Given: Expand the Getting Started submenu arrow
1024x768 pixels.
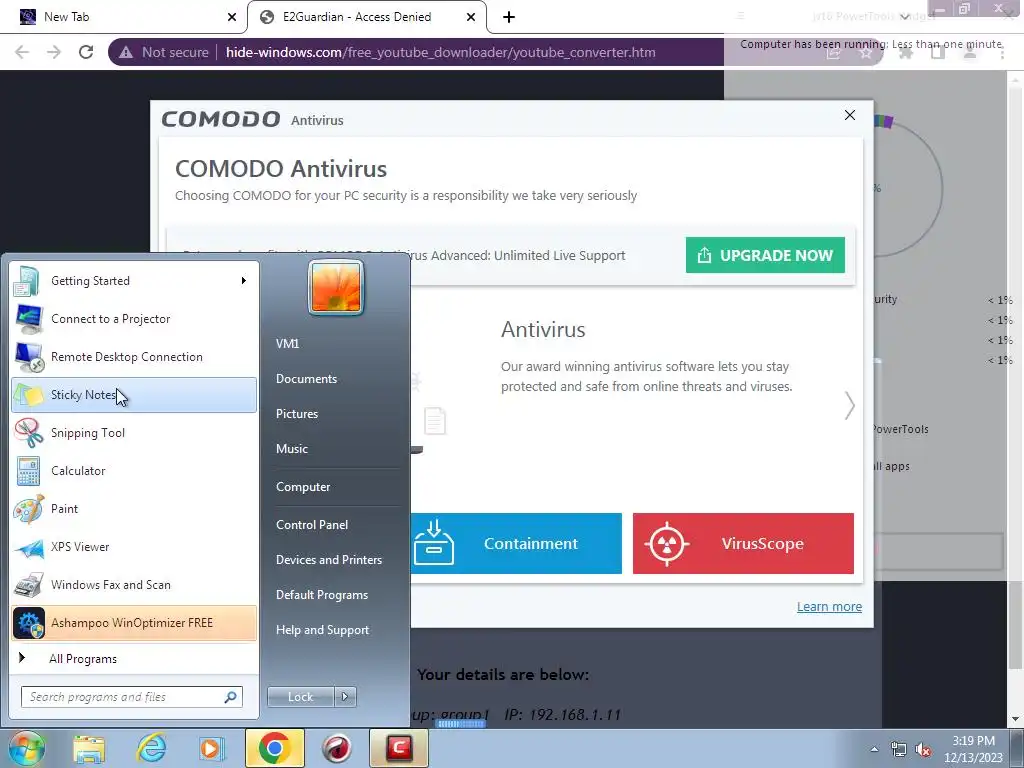Looking at the screenshot, I should (244, 281).
